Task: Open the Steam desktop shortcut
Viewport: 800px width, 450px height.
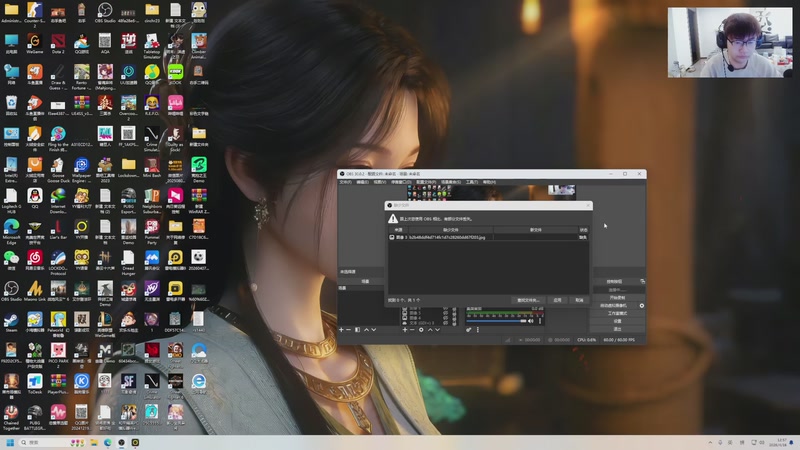Action: click(11, 321)
